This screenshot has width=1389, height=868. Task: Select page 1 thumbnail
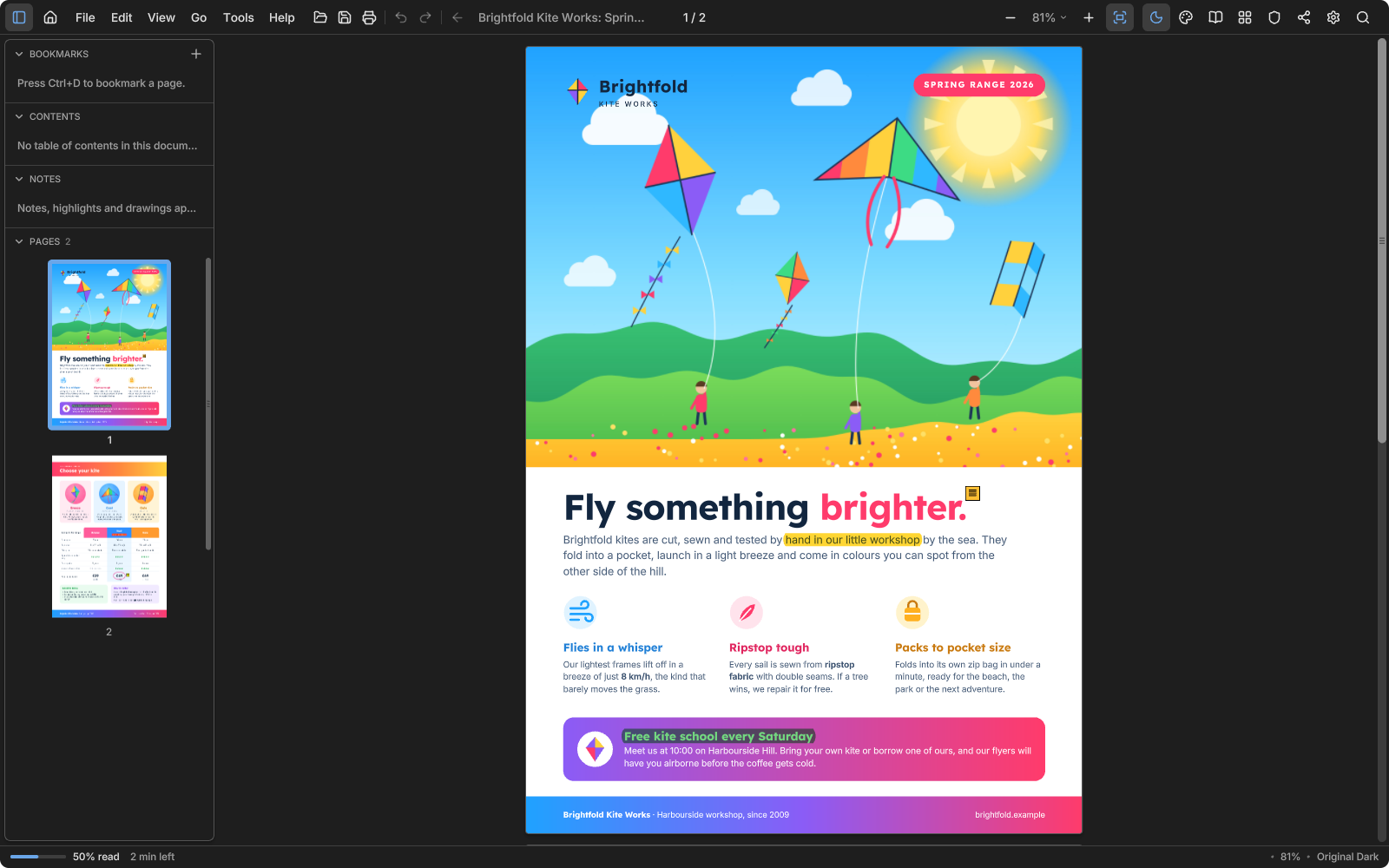click(109, 345)
